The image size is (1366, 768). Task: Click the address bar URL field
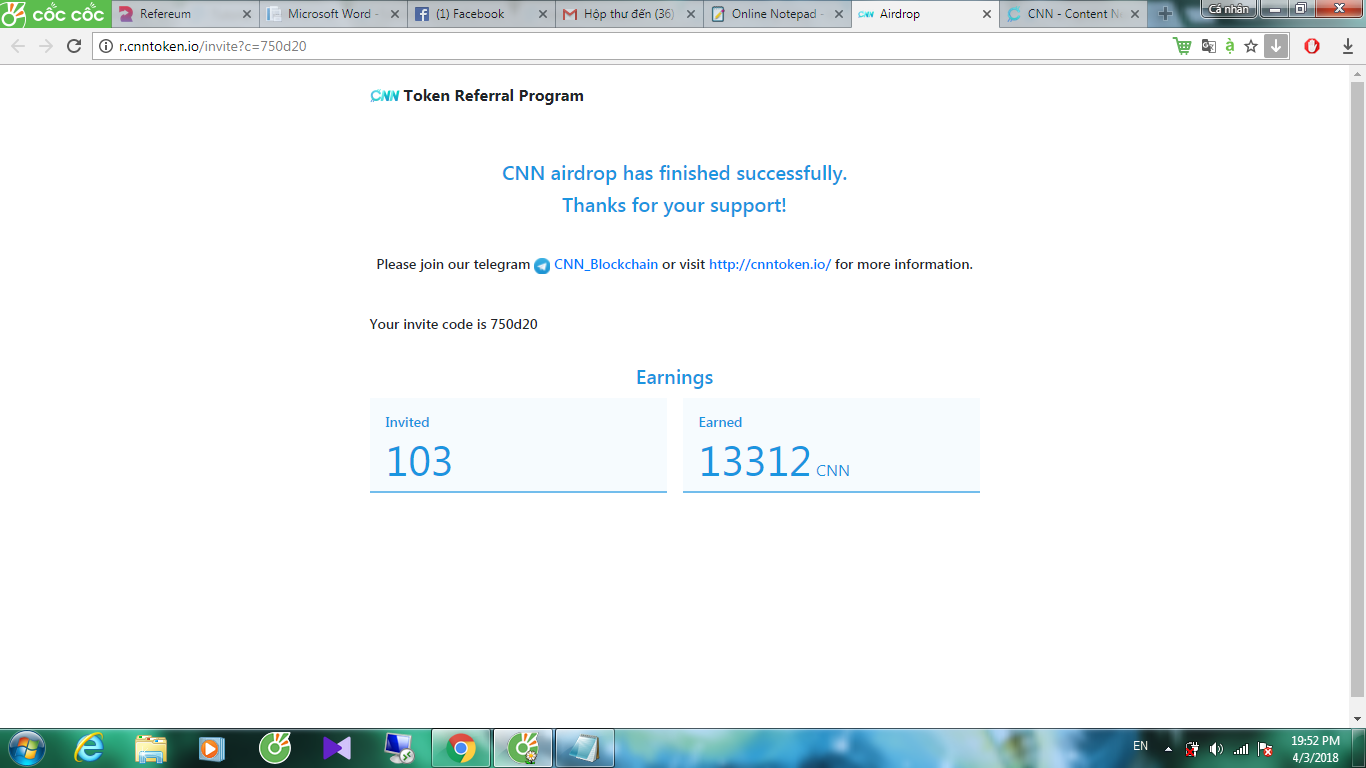(x=640, y=46)
